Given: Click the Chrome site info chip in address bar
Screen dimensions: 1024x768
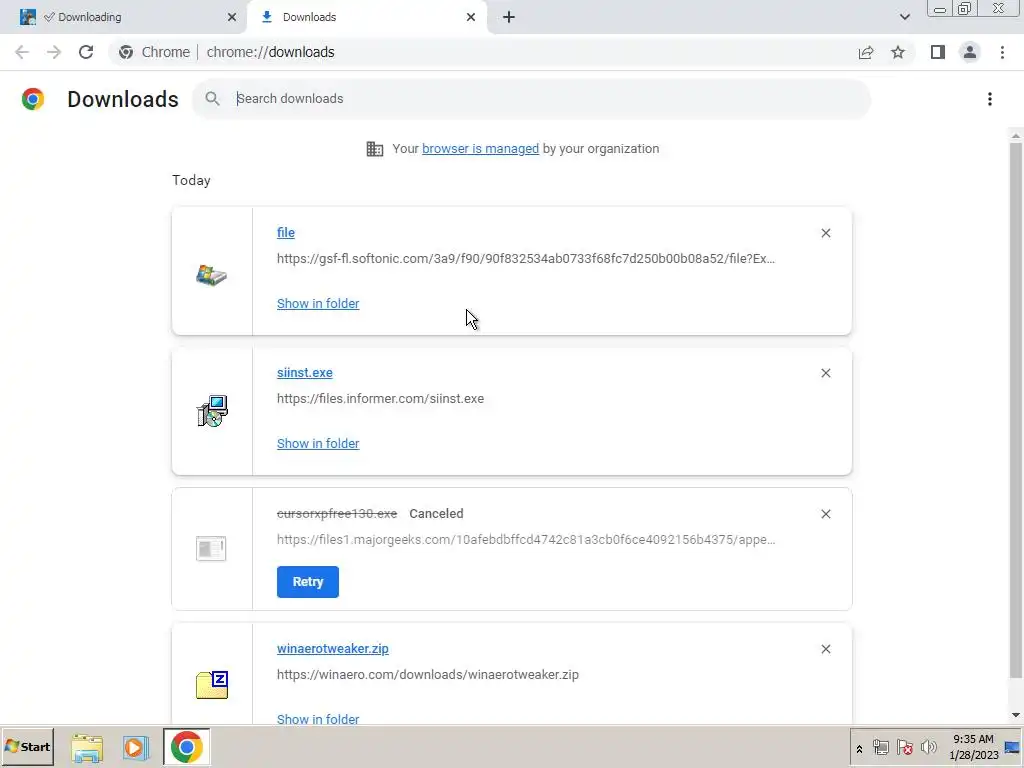Looking at the screenshot, I should pyautogui.click(x=156, y=52).
